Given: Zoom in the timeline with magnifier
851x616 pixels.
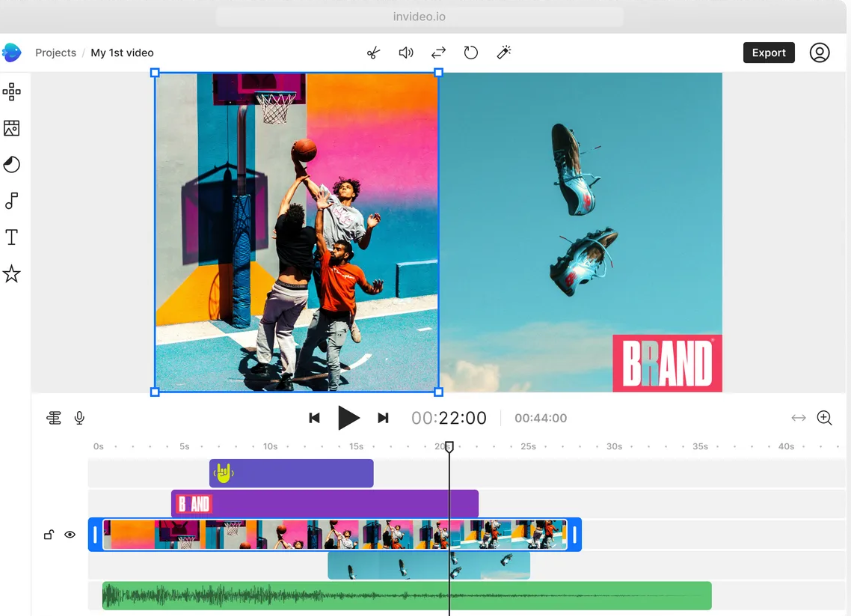Looking at the screenshot, I should click(x=824, y=418).
